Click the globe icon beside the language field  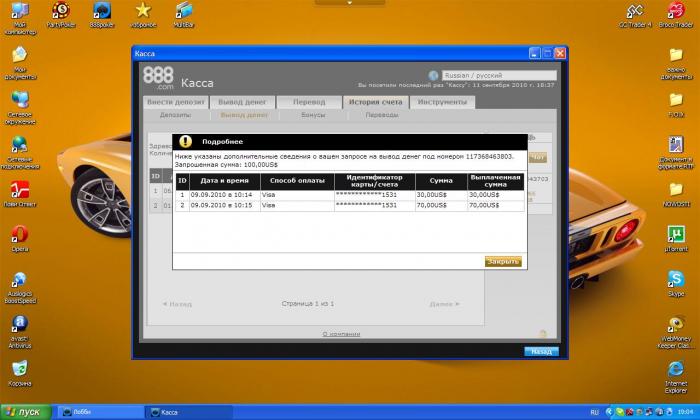coord(433,75)
